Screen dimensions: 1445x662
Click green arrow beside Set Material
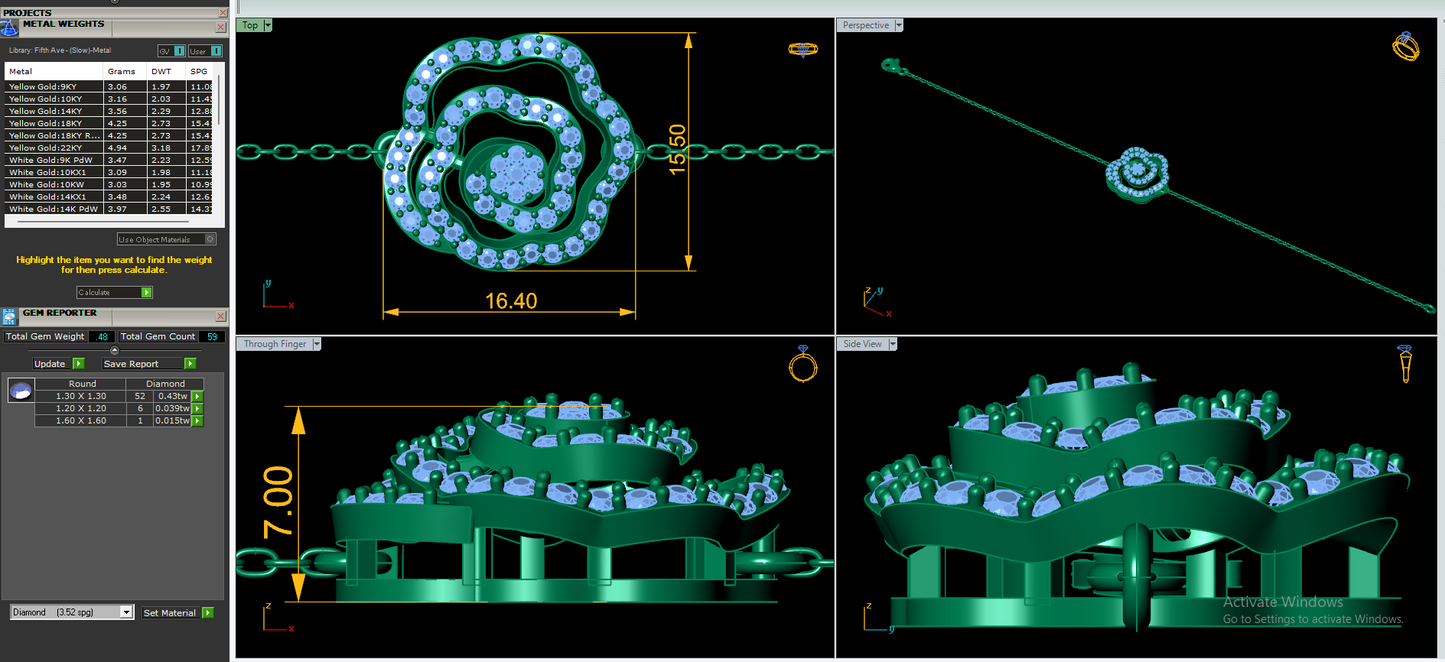coord(207,613)
